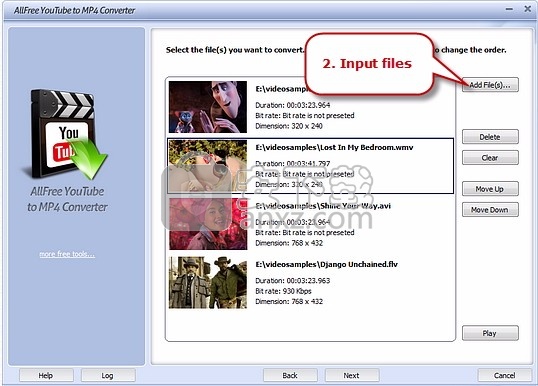Click the Bit rate: 930 Kbps text

tap(283, 291)
